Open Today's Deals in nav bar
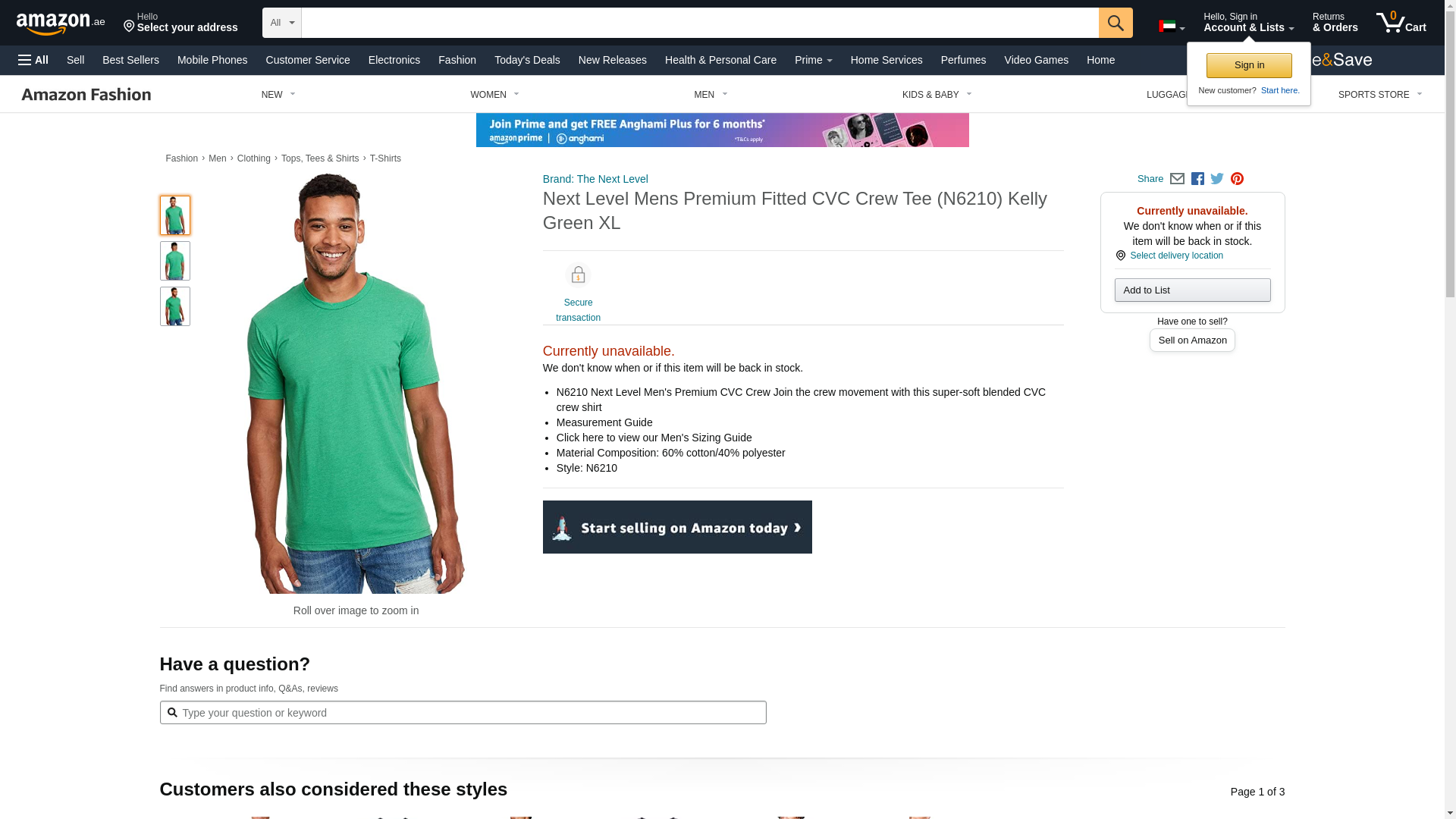Image resolution: width=1456 pixels, height=819 pixels. coord(527,60)
